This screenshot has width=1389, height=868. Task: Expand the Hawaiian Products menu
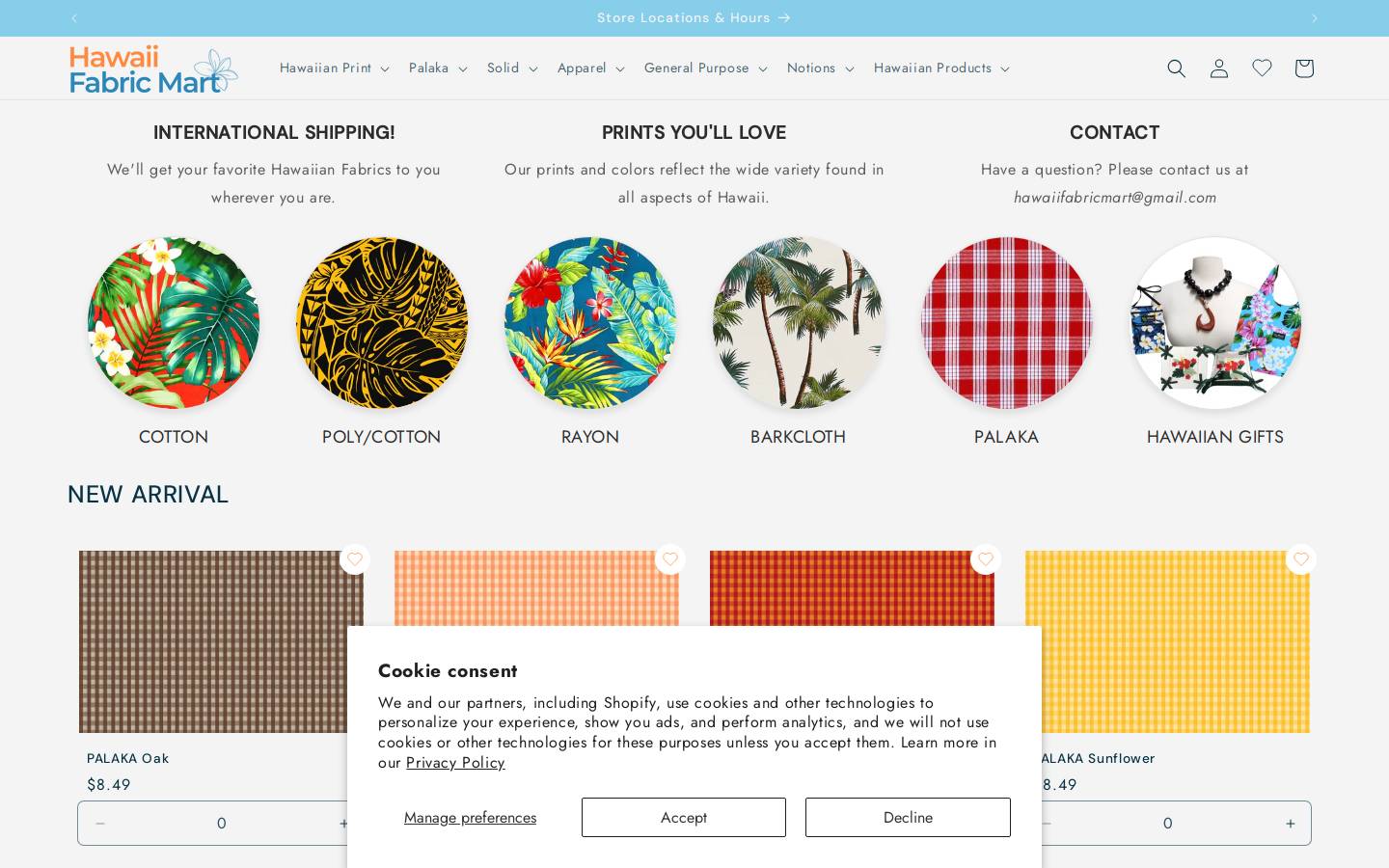point(941,68)
